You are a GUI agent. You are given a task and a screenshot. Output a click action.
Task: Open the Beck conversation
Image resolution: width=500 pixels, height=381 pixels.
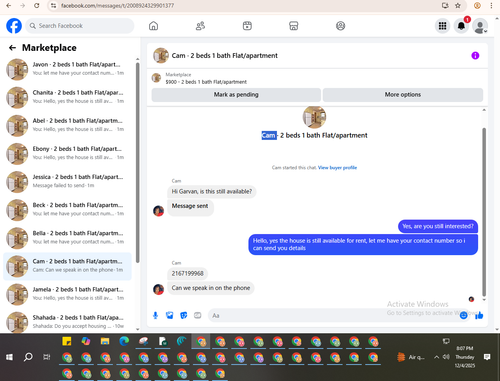click(x=67, y=210)
